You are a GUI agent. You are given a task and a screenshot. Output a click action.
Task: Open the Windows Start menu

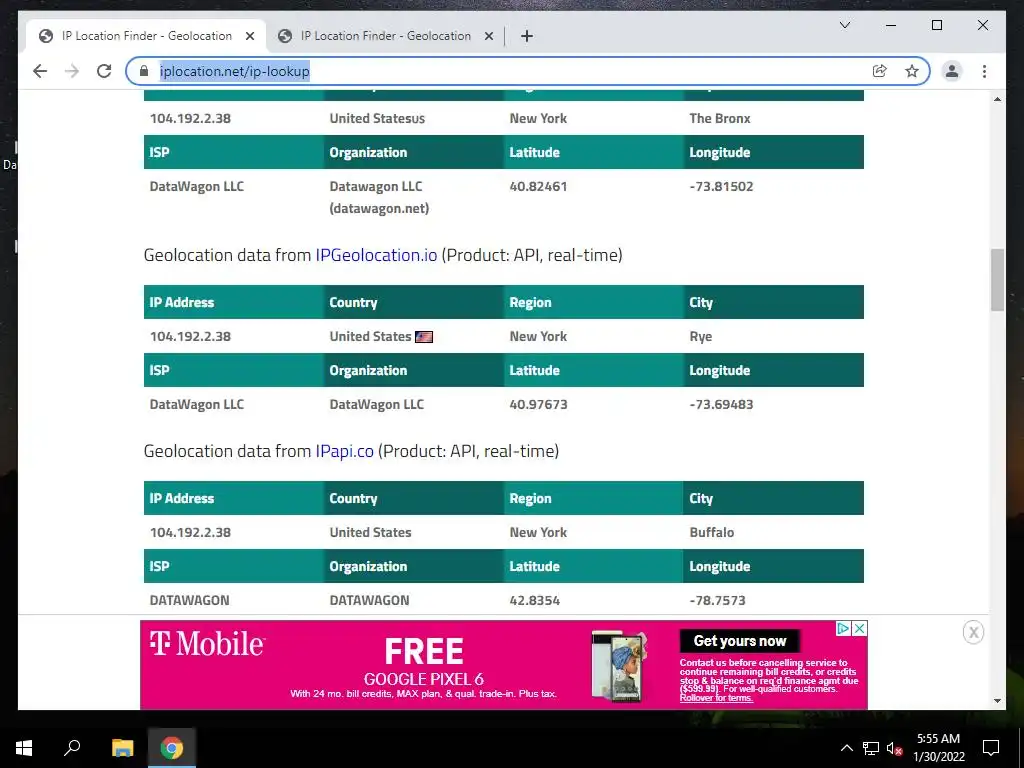[24, 747]
